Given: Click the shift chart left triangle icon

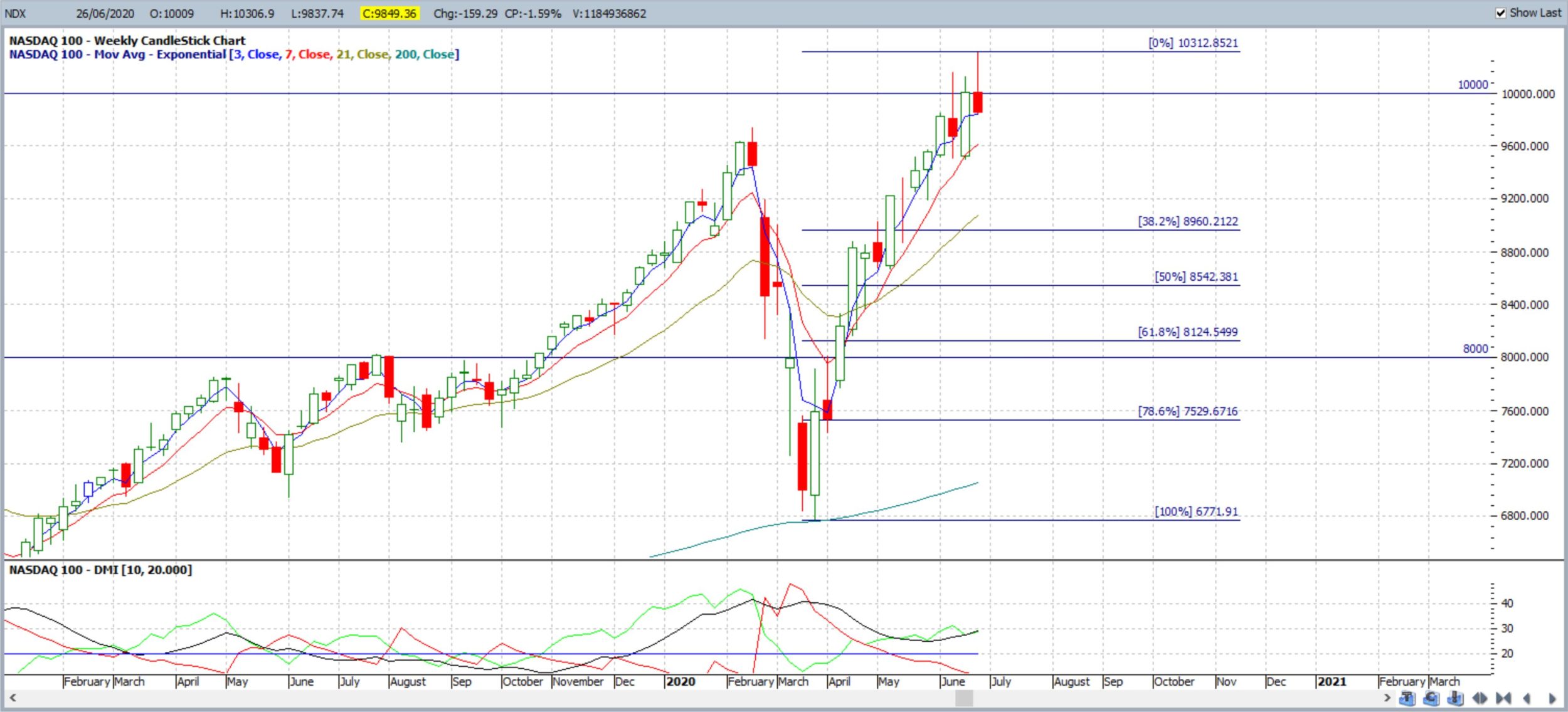Looking at the screenshot, I should tap(1527, 698).
